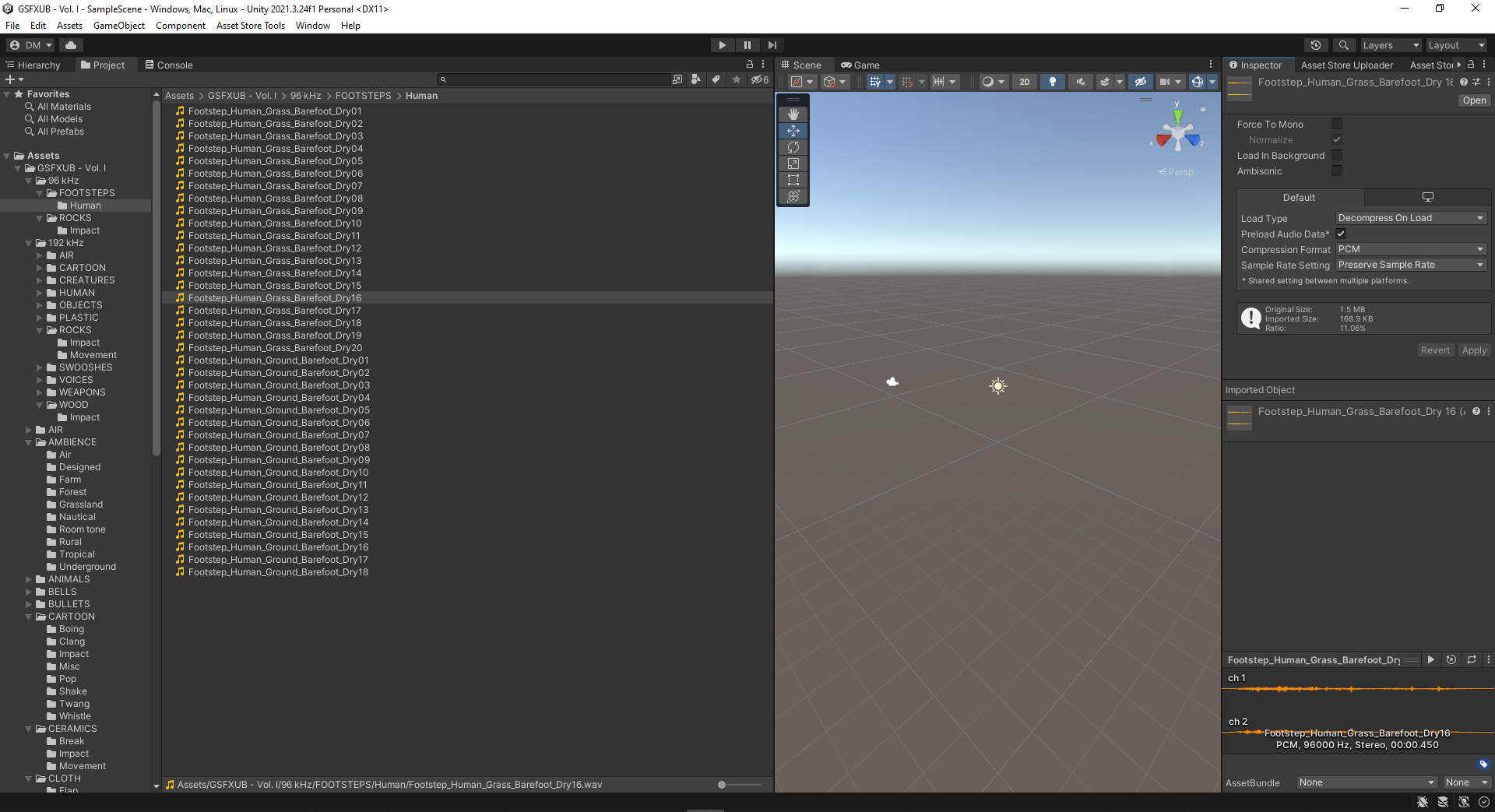Open the Asset Store Tools menu
This screenshot has width=1495, height=812.
[251, 26]
